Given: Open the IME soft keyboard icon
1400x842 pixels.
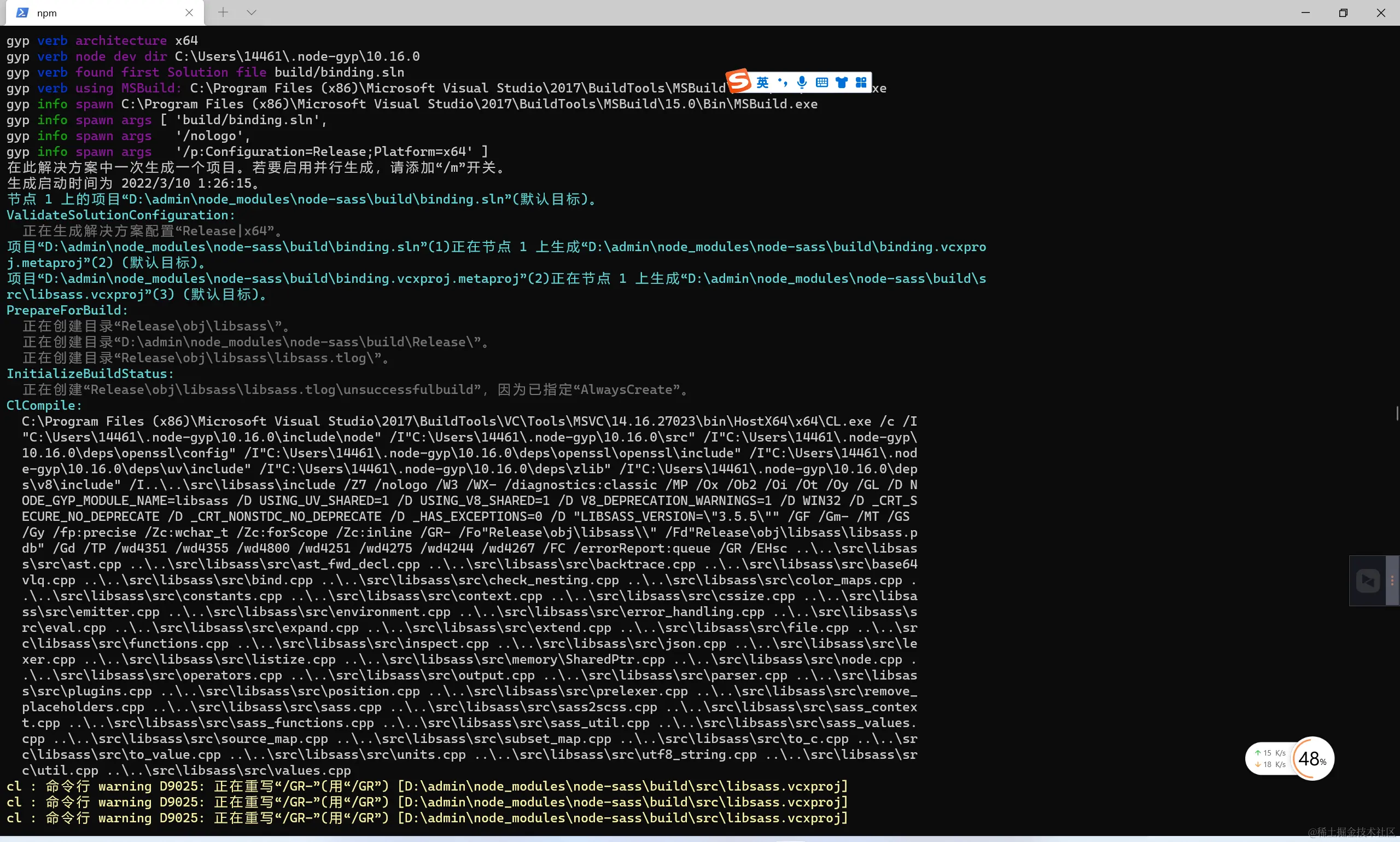Looking at the screenshot, I should 821,83.
